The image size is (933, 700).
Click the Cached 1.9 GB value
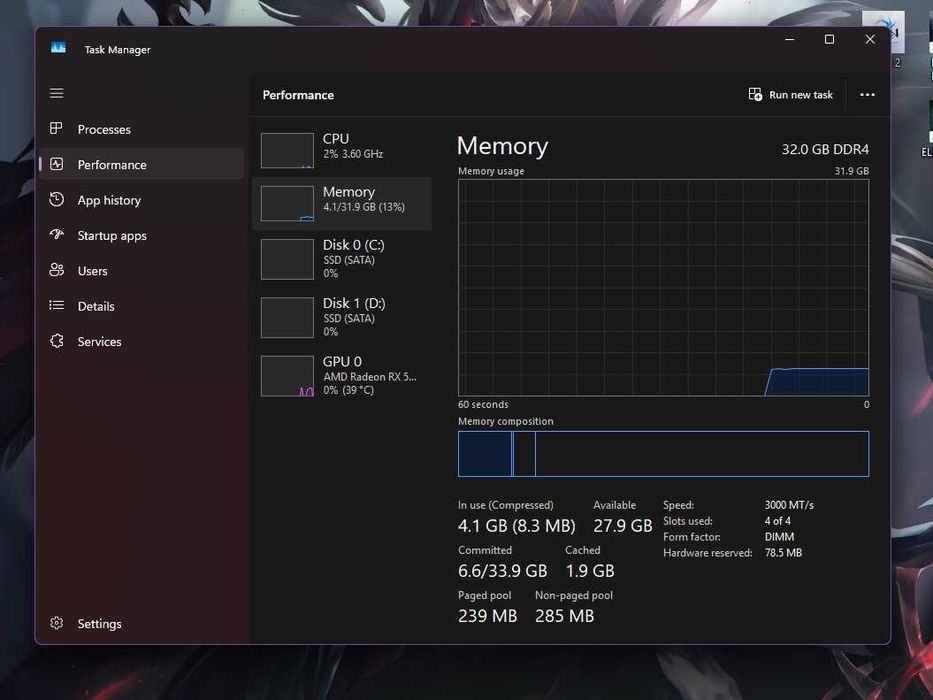point(590,571)
